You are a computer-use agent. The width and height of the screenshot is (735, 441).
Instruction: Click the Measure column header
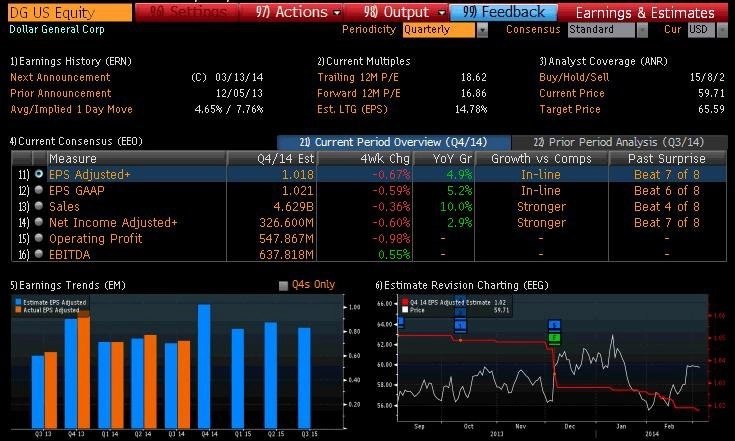click(137, 158)
